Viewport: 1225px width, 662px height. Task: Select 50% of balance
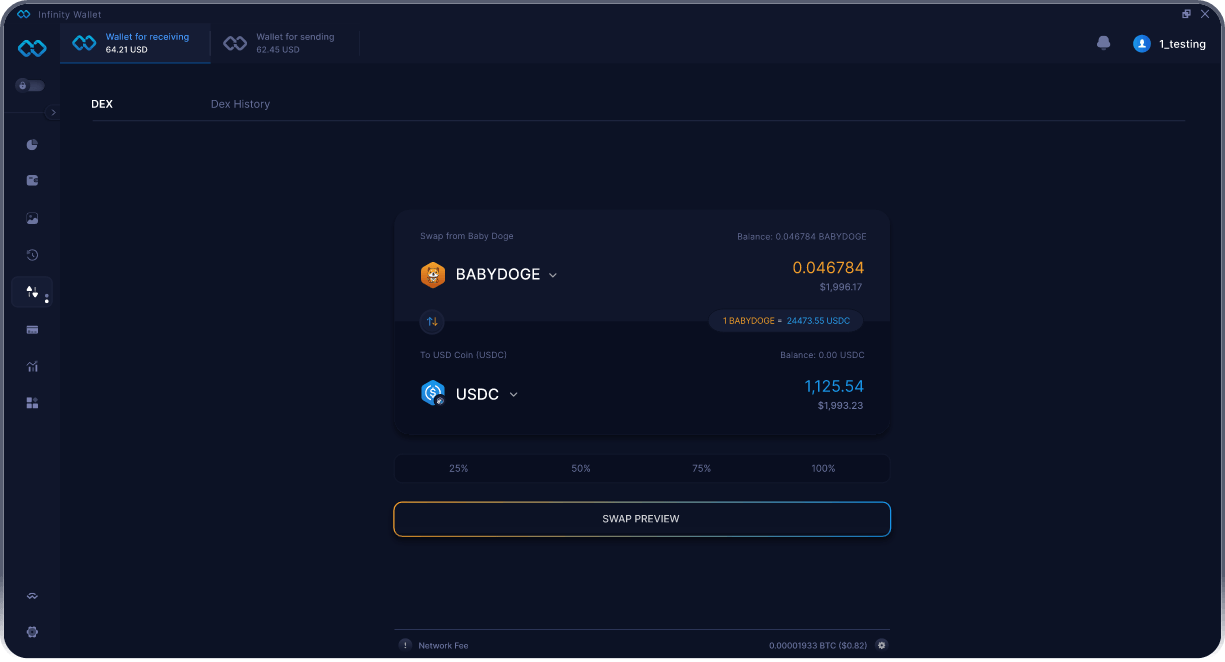tap(581, 468)
